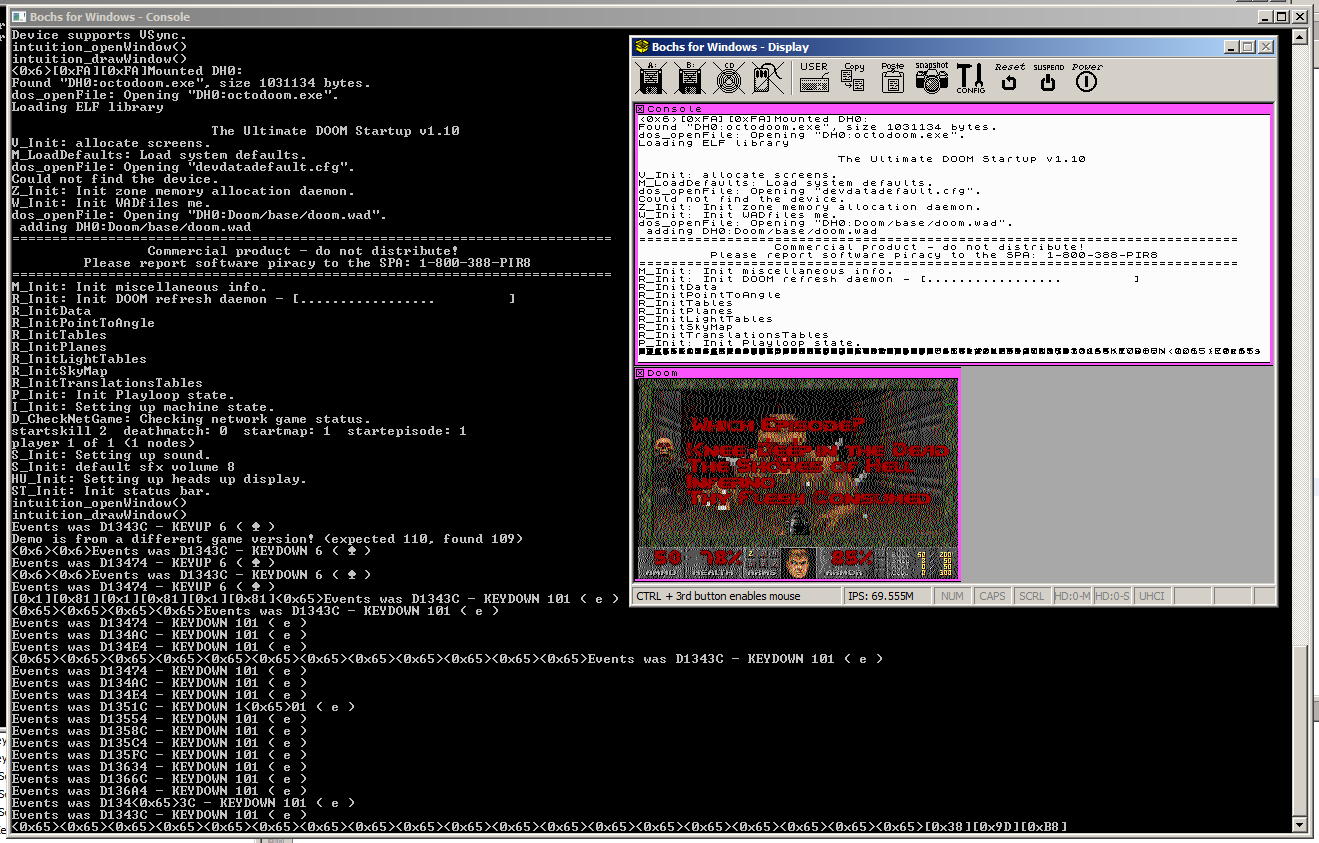Click the 'Device supports VSync.' console line
This screenshot has width=1319, height=843.
click(x=99, y=35)
